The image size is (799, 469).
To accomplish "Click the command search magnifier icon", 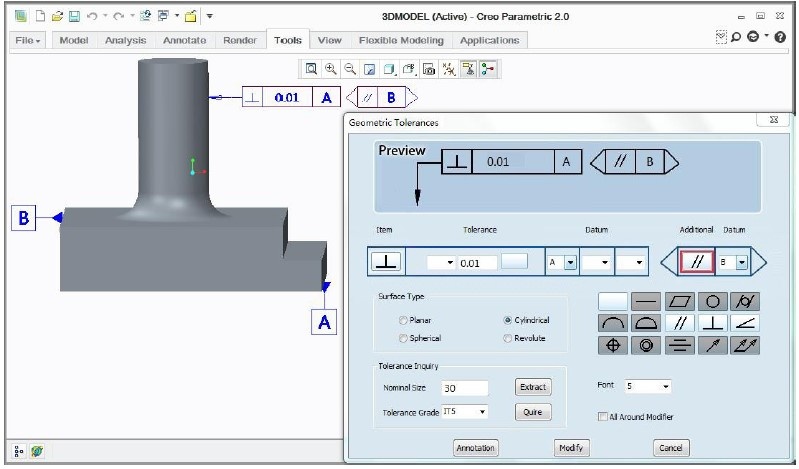I will [x=736, y=37].
